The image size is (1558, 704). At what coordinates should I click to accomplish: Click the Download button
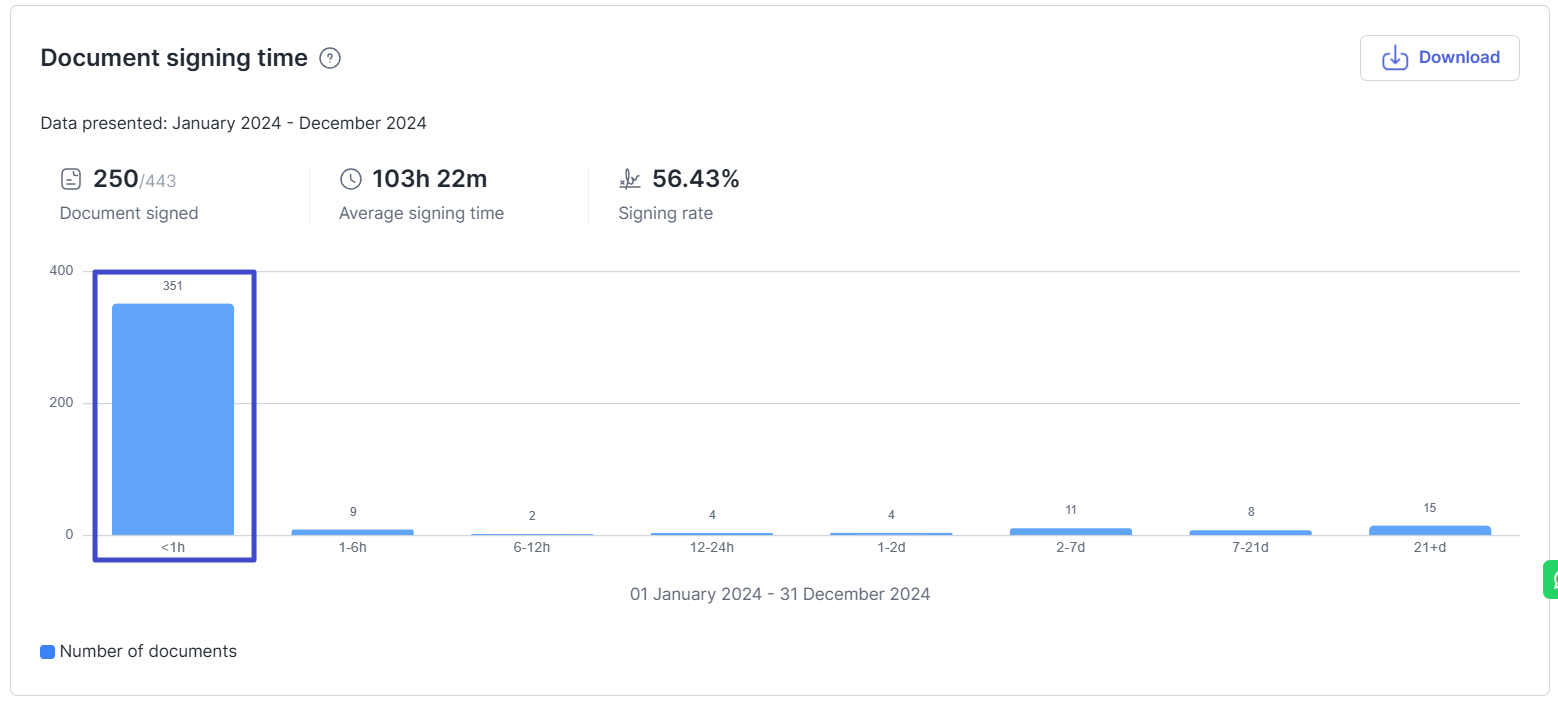pos(1439,58)
